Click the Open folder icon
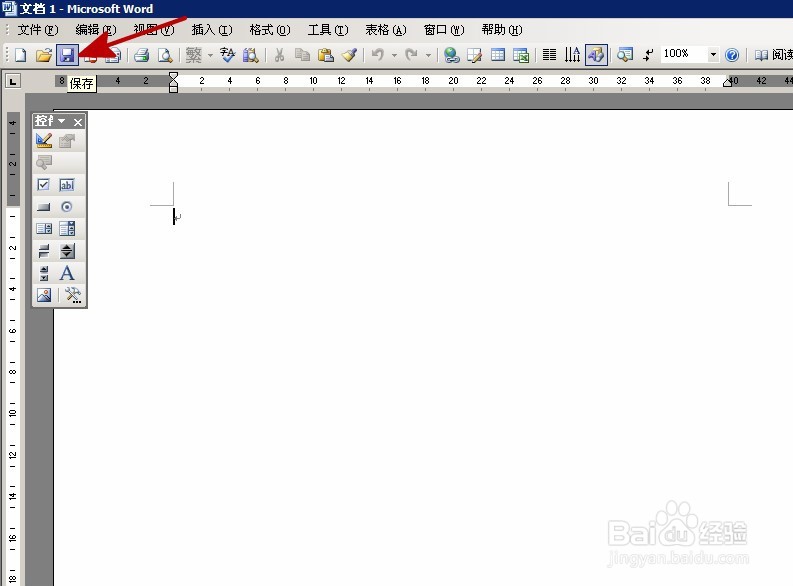 point(44,55)
